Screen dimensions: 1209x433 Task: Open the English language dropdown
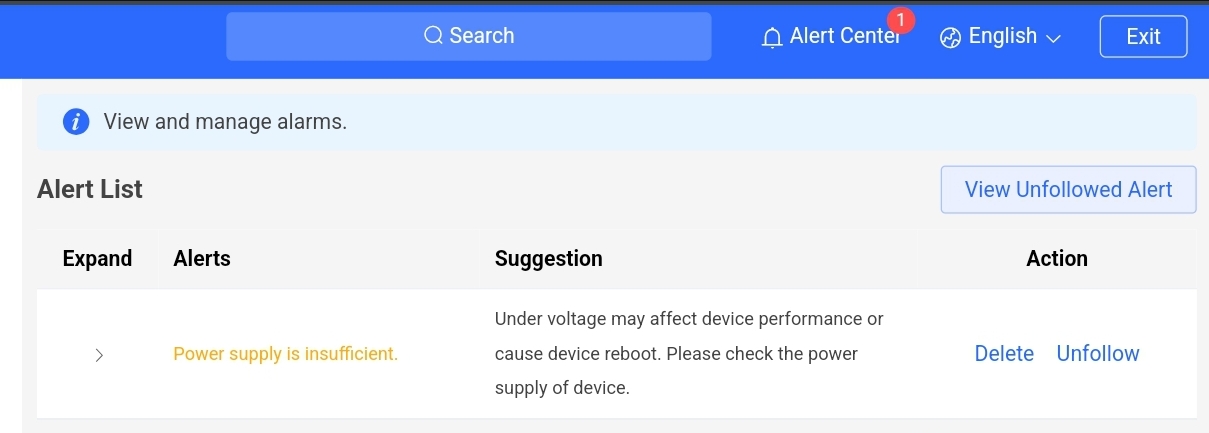coord(1002,37)
